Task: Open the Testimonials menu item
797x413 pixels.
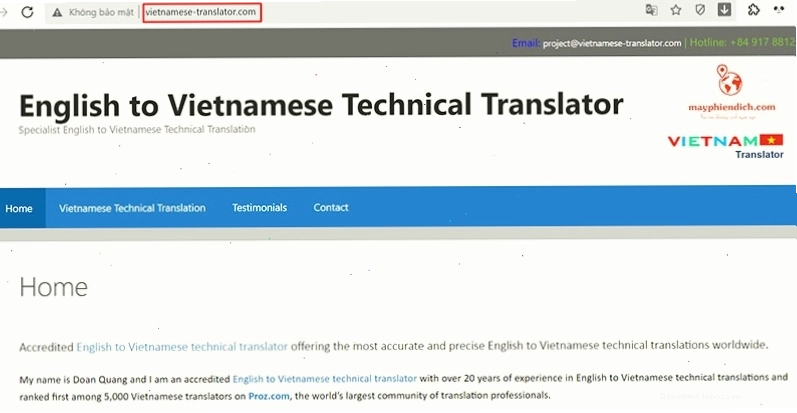Action: (259, 207)
